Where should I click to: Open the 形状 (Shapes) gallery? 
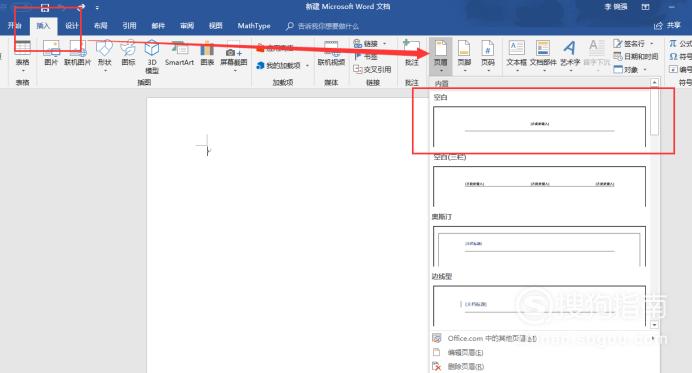[105, 56]
